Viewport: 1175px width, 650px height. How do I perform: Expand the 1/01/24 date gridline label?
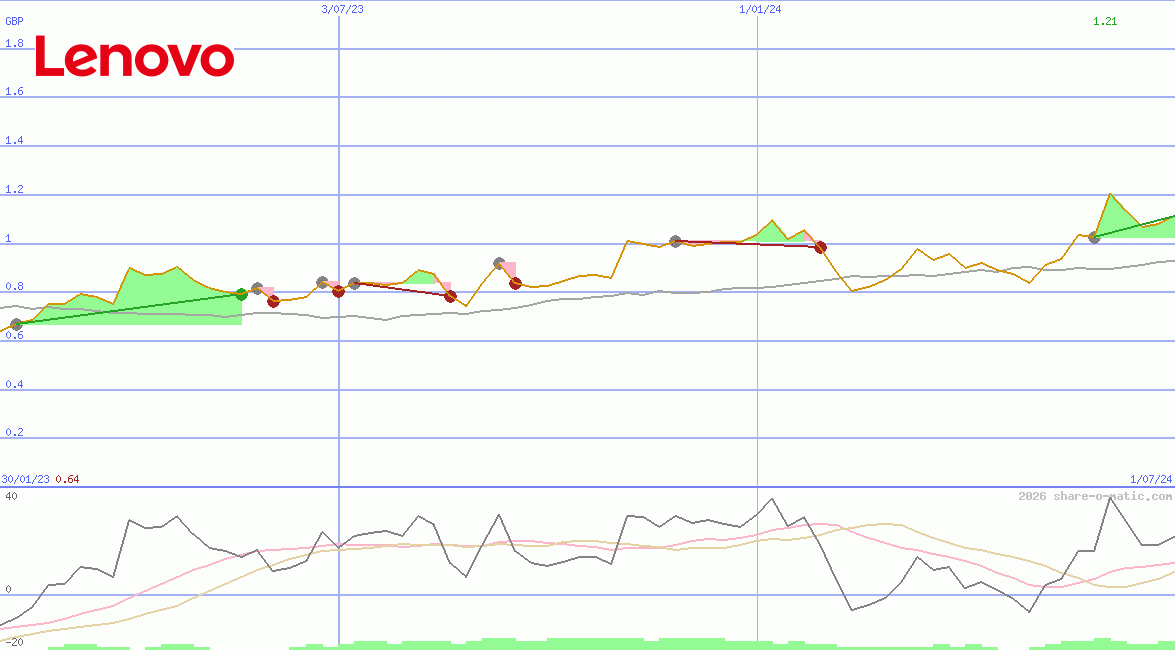pyautogui.click(x=758, y=10)
